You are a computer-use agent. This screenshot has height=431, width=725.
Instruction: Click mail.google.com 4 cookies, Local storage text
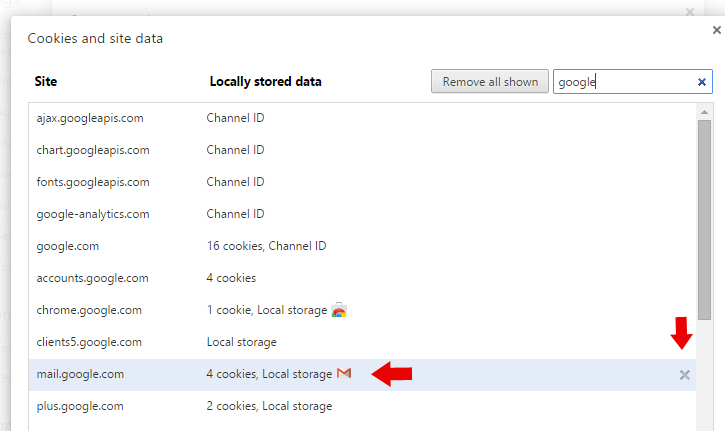[269, 374]
